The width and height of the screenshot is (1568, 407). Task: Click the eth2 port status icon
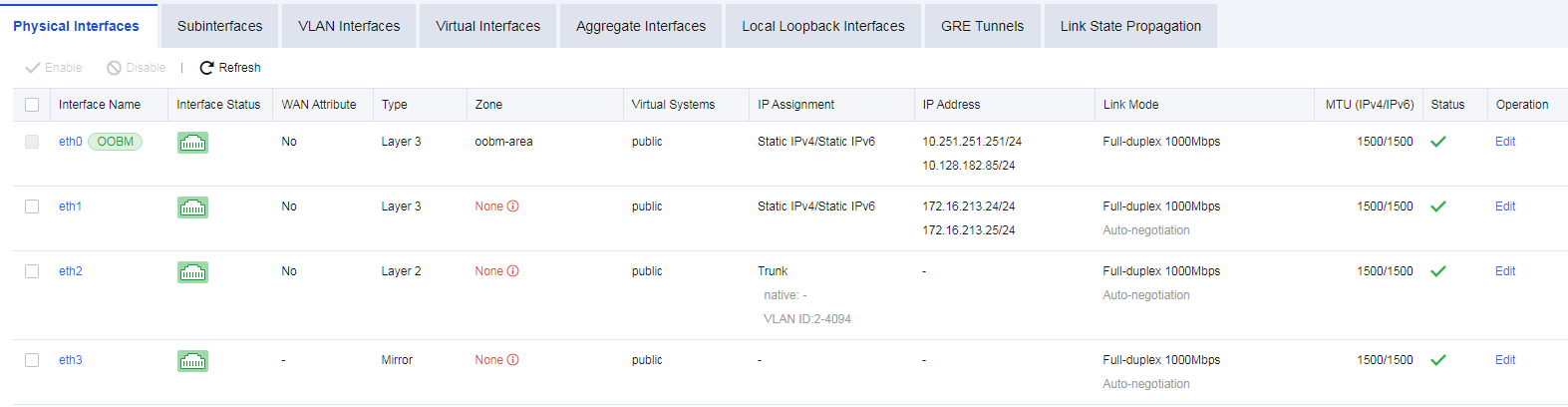click(x=192, y=272)
